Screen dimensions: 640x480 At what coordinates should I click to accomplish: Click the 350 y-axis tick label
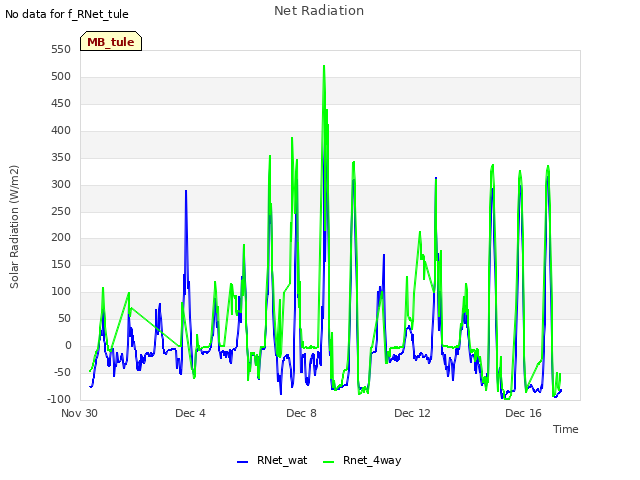tap(61, 157)
